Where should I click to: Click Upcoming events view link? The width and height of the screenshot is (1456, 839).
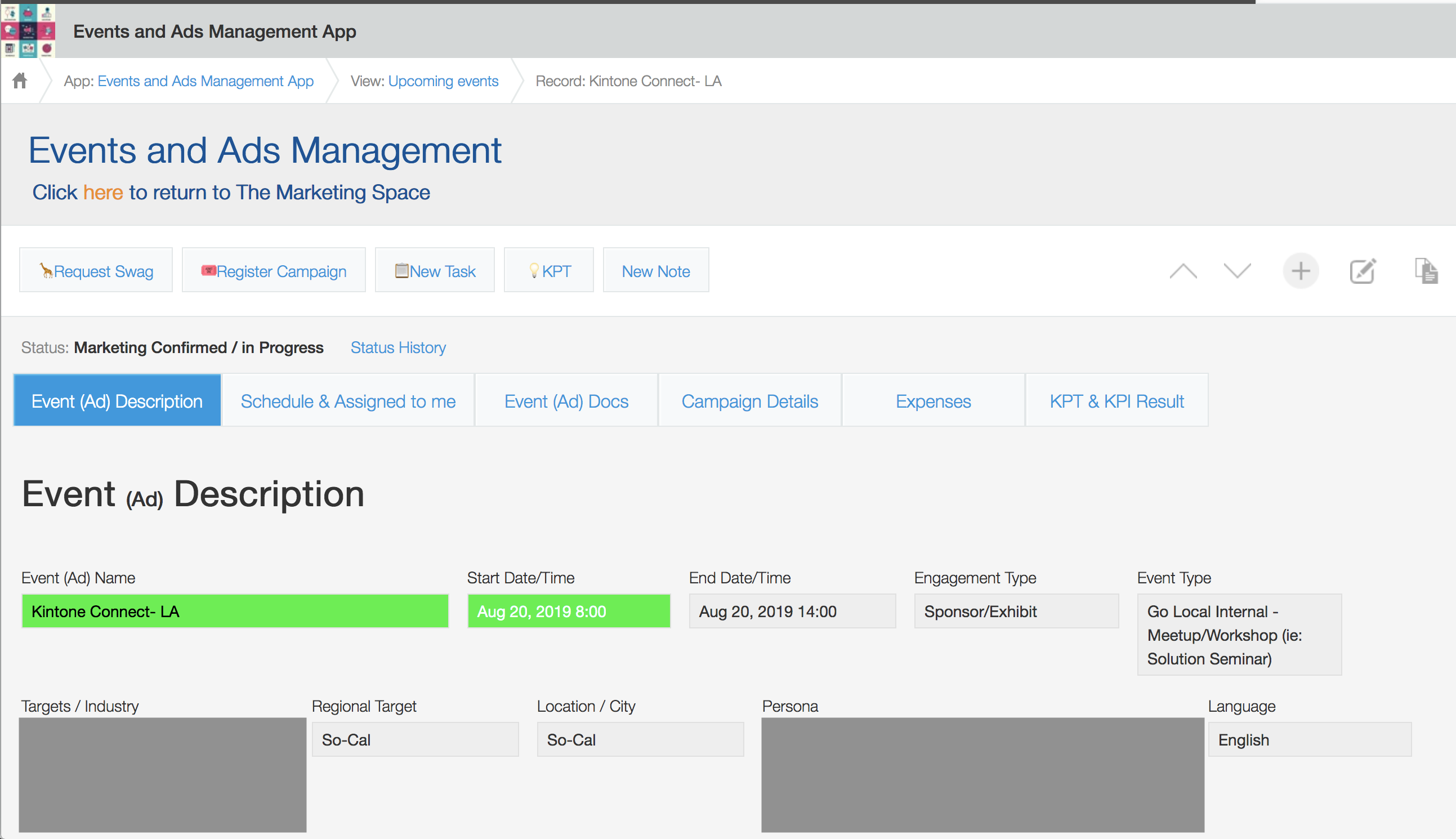point(443,81)
